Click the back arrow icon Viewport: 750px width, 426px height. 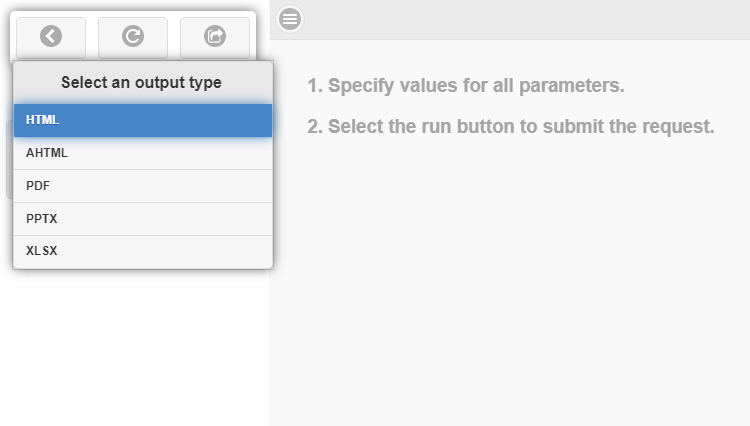point(51,37)
